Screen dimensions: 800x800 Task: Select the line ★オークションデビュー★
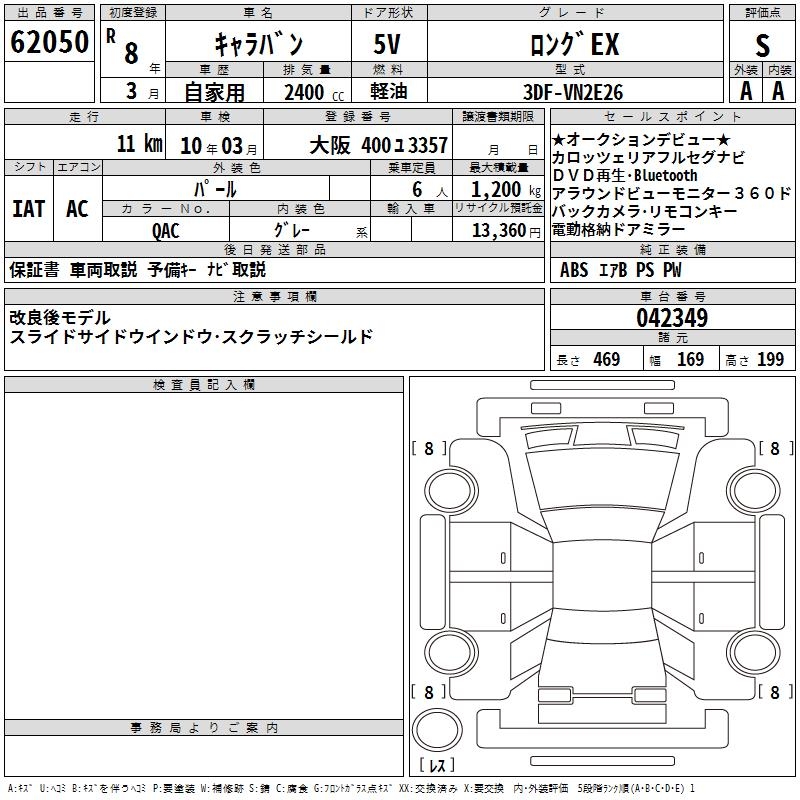(x=641, y=139)
